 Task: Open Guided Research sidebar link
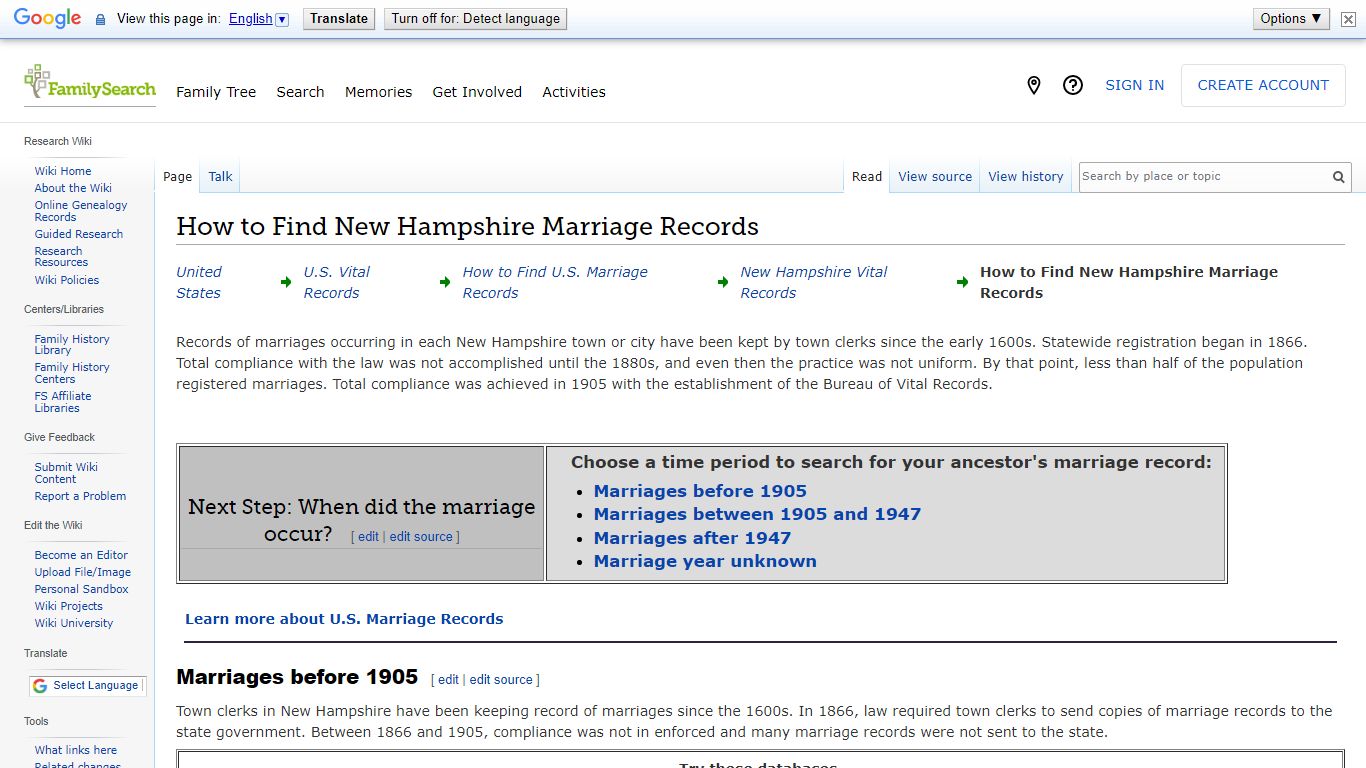click(79, 234)
